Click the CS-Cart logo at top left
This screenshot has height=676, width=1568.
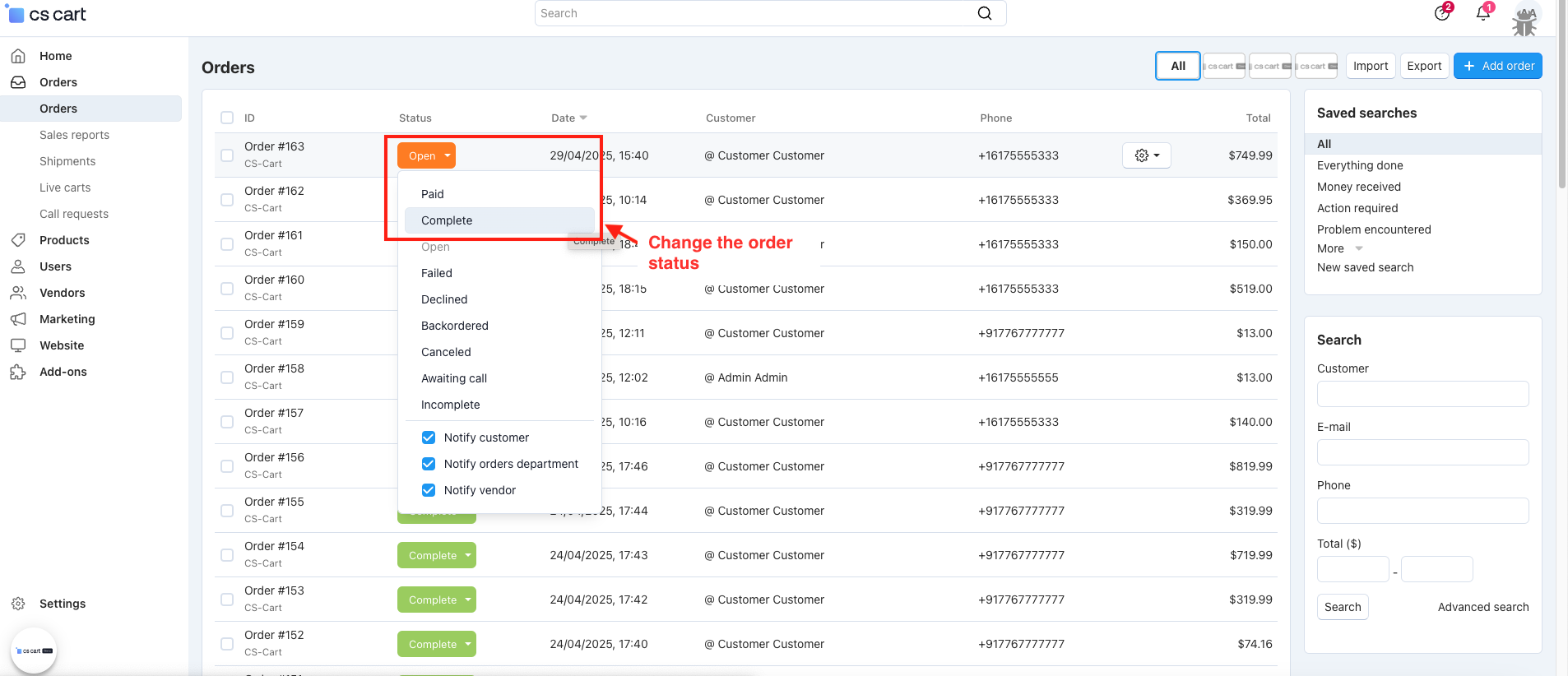click(x=48, y=14)
